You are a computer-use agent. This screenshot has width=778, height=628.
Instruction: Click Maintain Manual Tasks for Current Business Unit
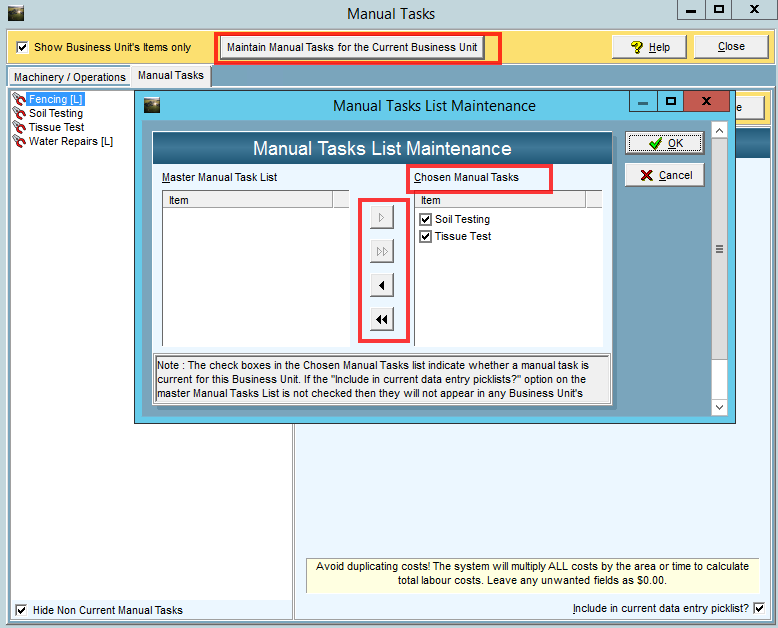352,47
